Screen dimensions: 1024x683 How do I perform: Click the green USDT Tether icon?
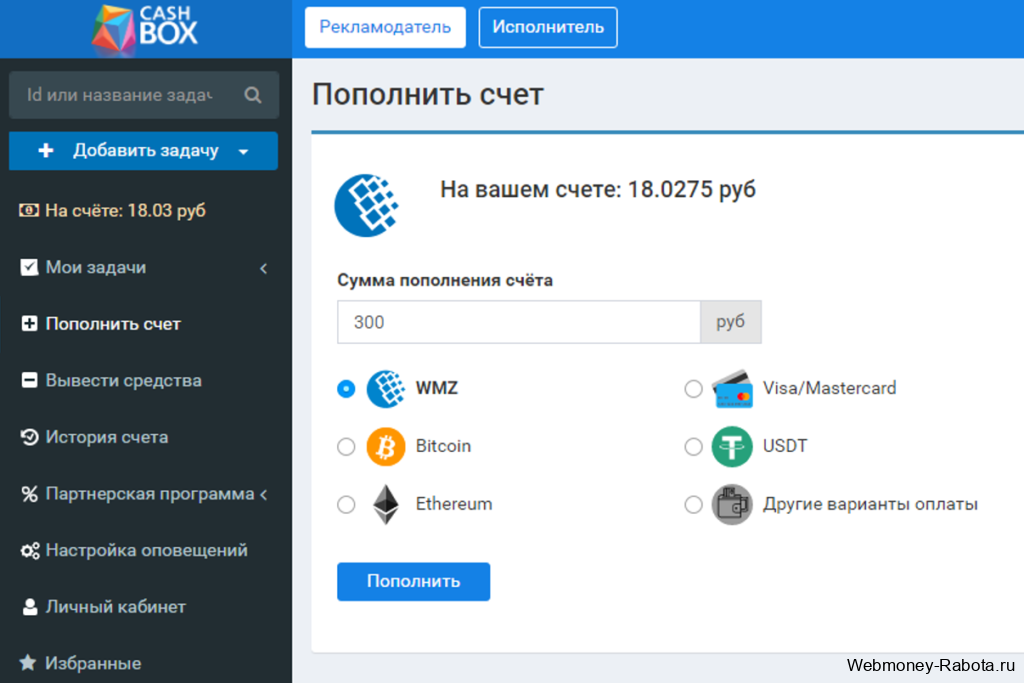tap(732, 447)
